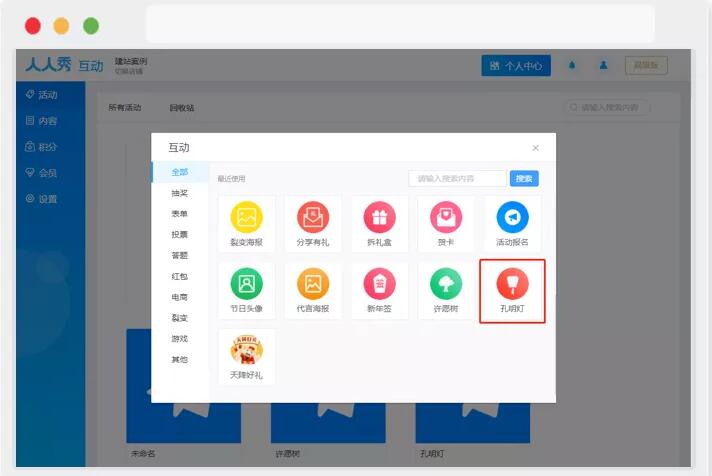
Task: Select the 游戏 category in dialog
Action: click(179, 339)
